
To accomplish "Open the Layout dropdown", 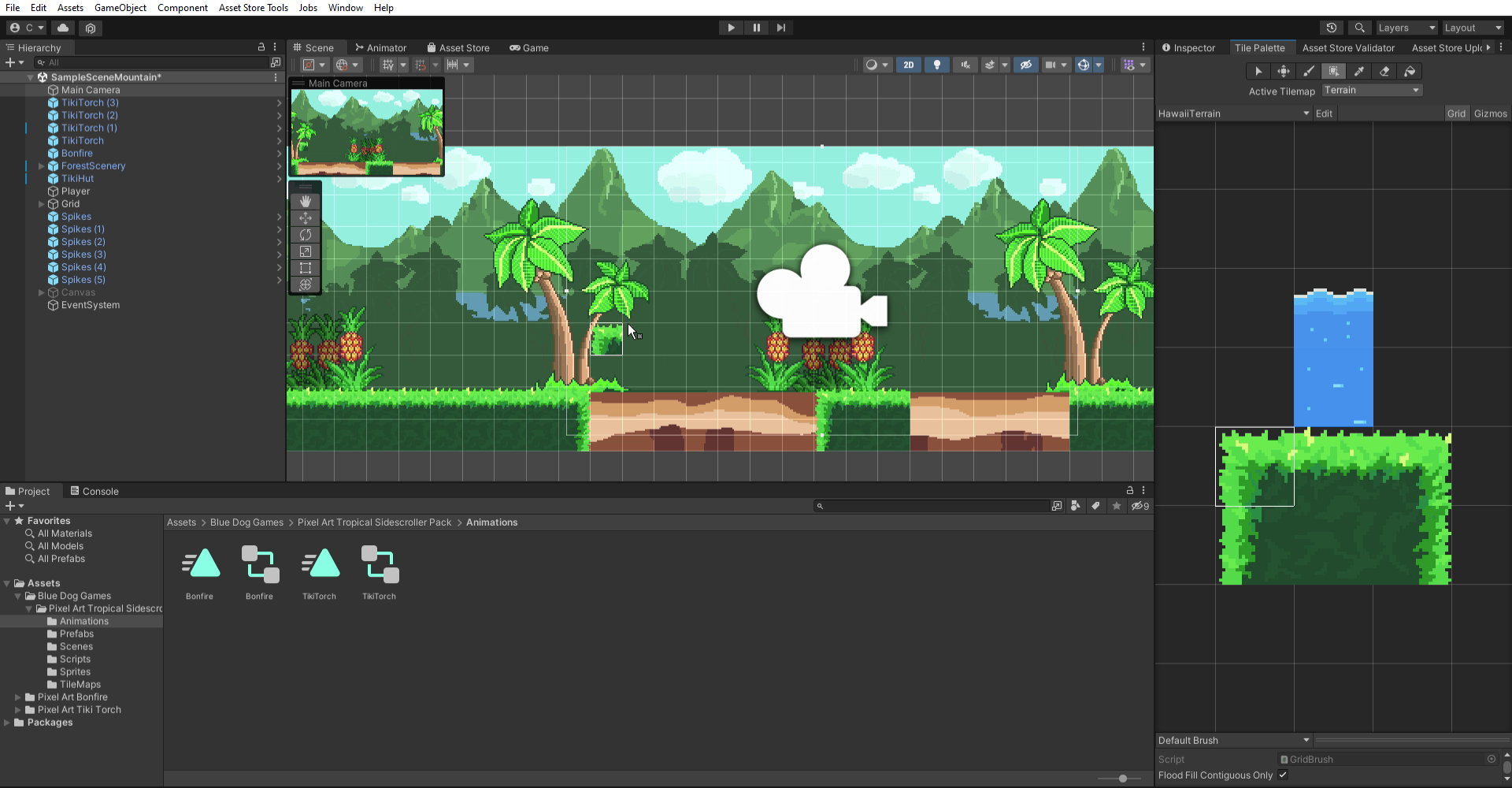I will pyautogui.click(x=1473, y=28).
